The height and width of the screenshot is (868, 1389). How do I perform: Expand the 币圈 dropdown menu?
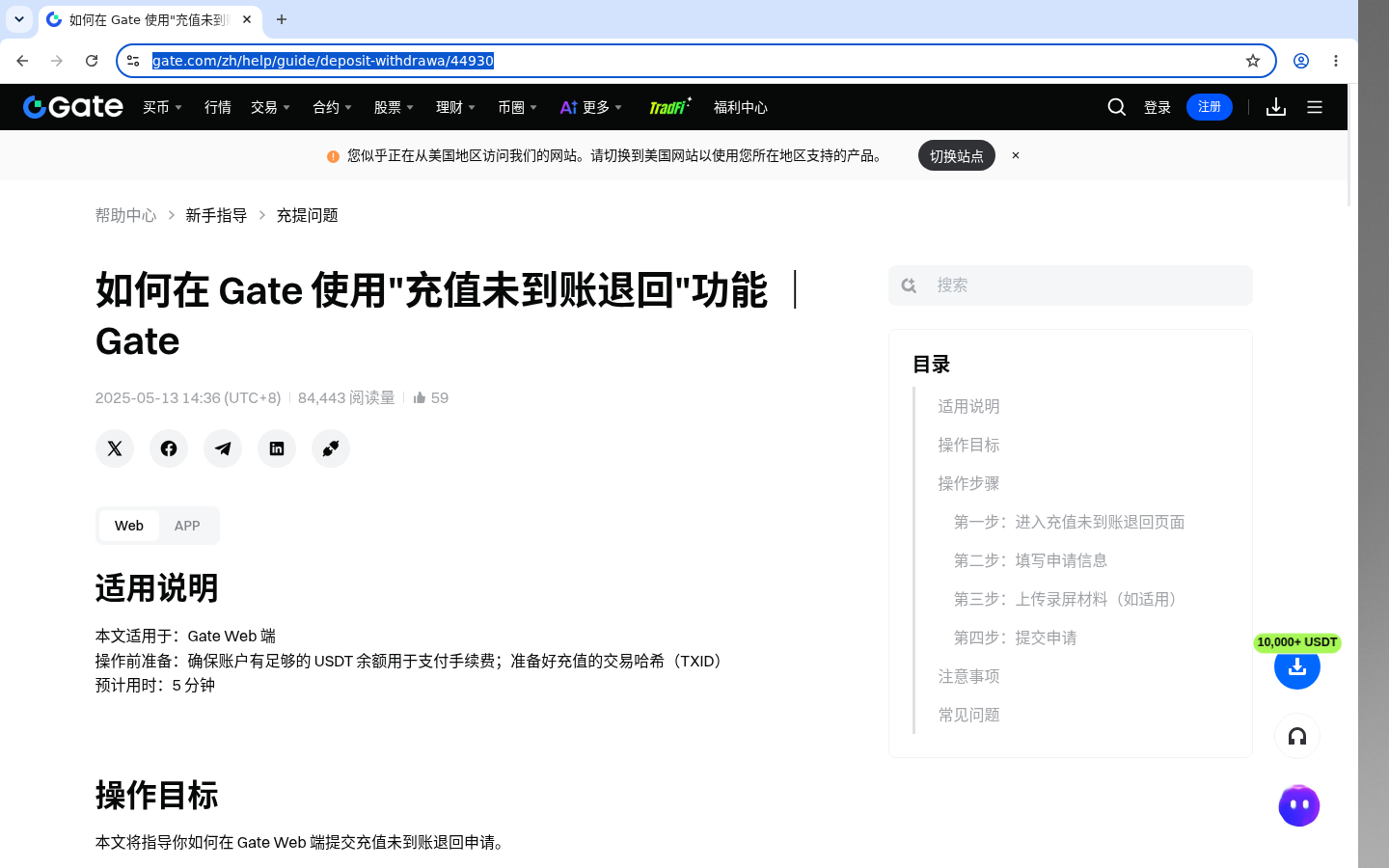click(x=518, y=107)
